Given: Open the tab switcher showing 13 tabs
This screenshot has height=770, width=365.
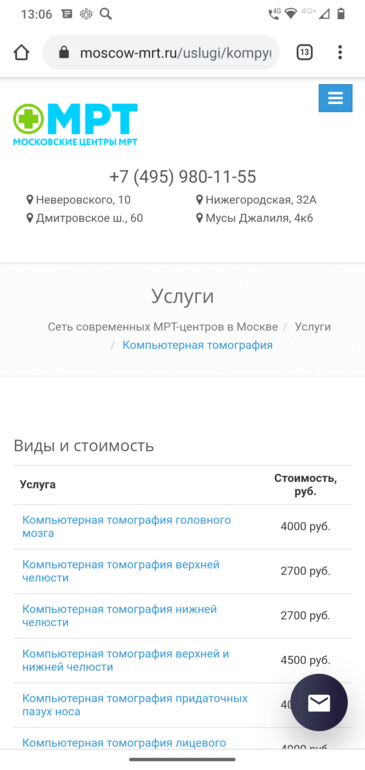Looking at the screenshot, I should (x=305, y=53).
